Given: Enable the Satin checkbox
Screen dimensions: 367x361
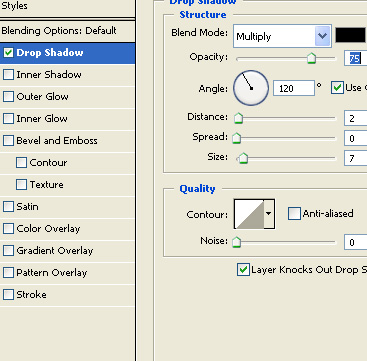Looking at the screenshot, I should point(8,207).
